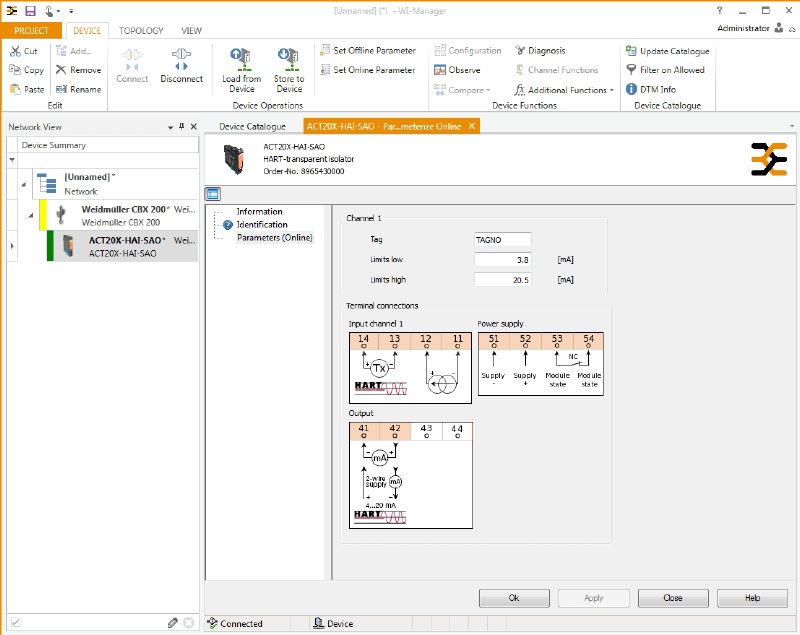This screenshot has width=800, height=635.
Task: Click Update Catalogue icon
Action: (632, 51)
